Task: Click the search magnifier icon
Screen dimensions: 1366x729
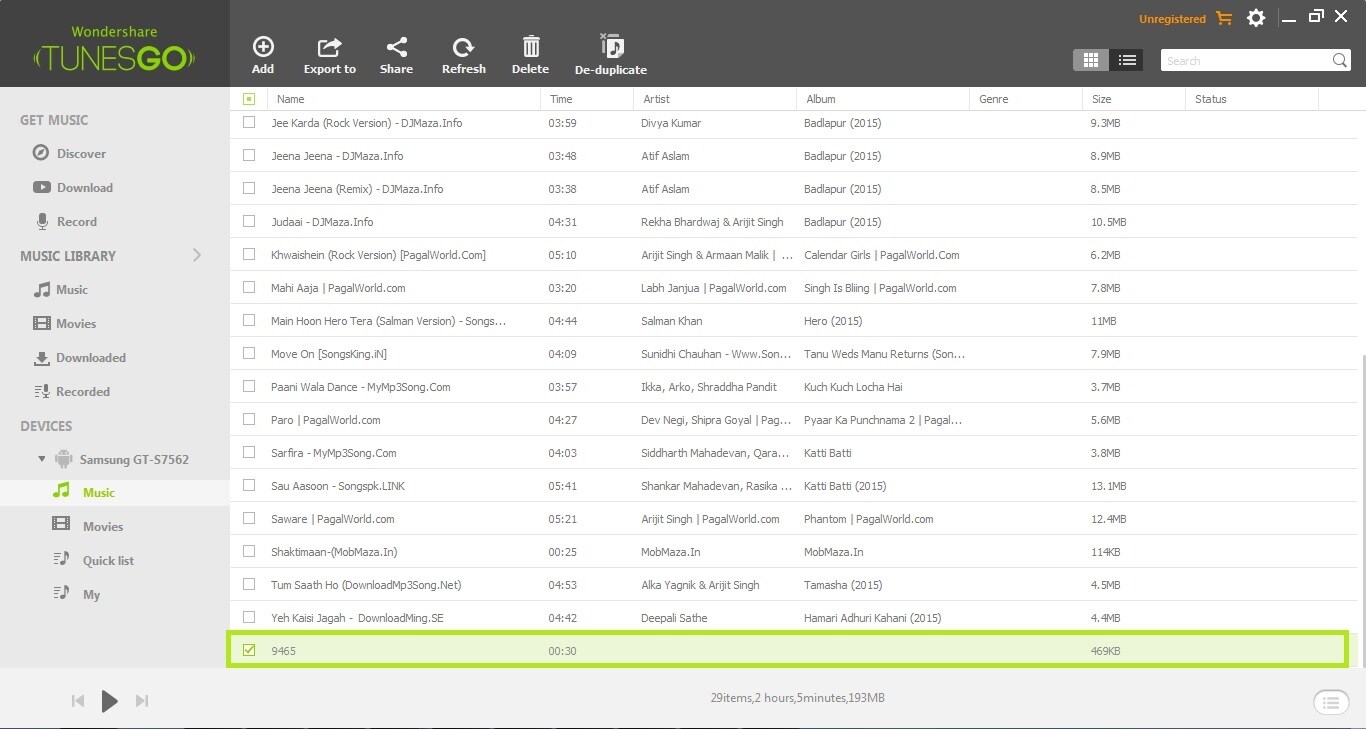Action: (x=1340, y=61)
